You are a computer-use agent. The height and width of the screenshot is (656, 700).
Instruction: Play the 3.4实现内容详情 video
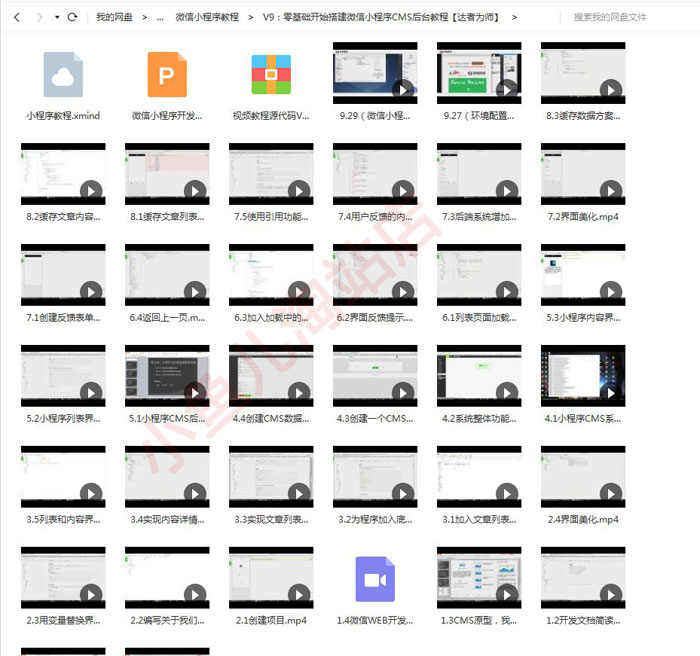coord(195,493)
